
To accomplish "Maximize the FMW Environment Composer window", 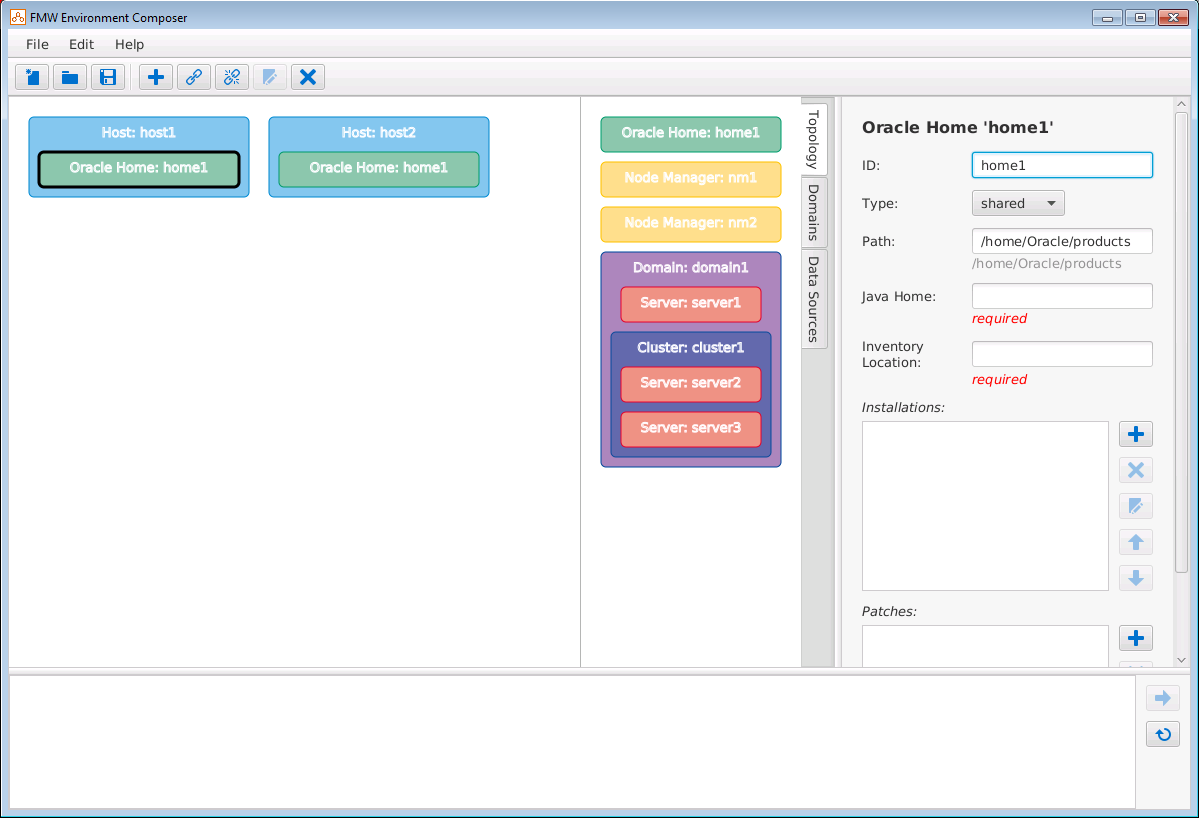I will pos(1140,17).
